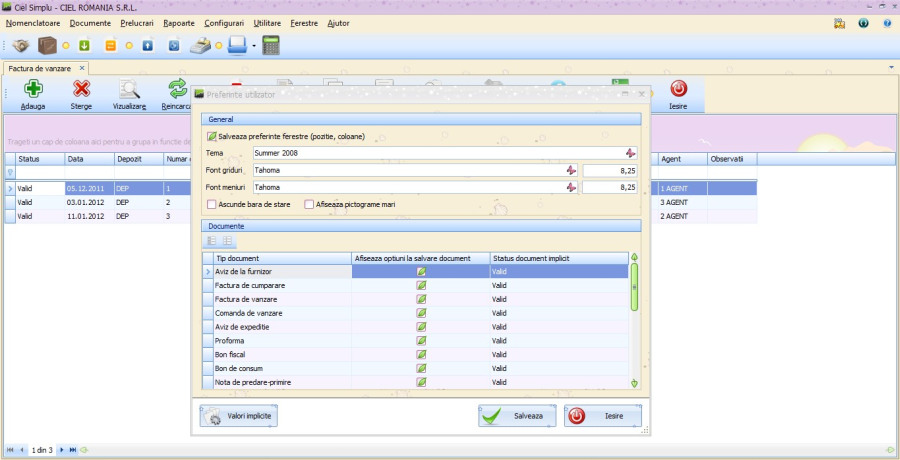
Task: Enable Ascunde bara de stare checkbox
Action: (x=211, y=204)
